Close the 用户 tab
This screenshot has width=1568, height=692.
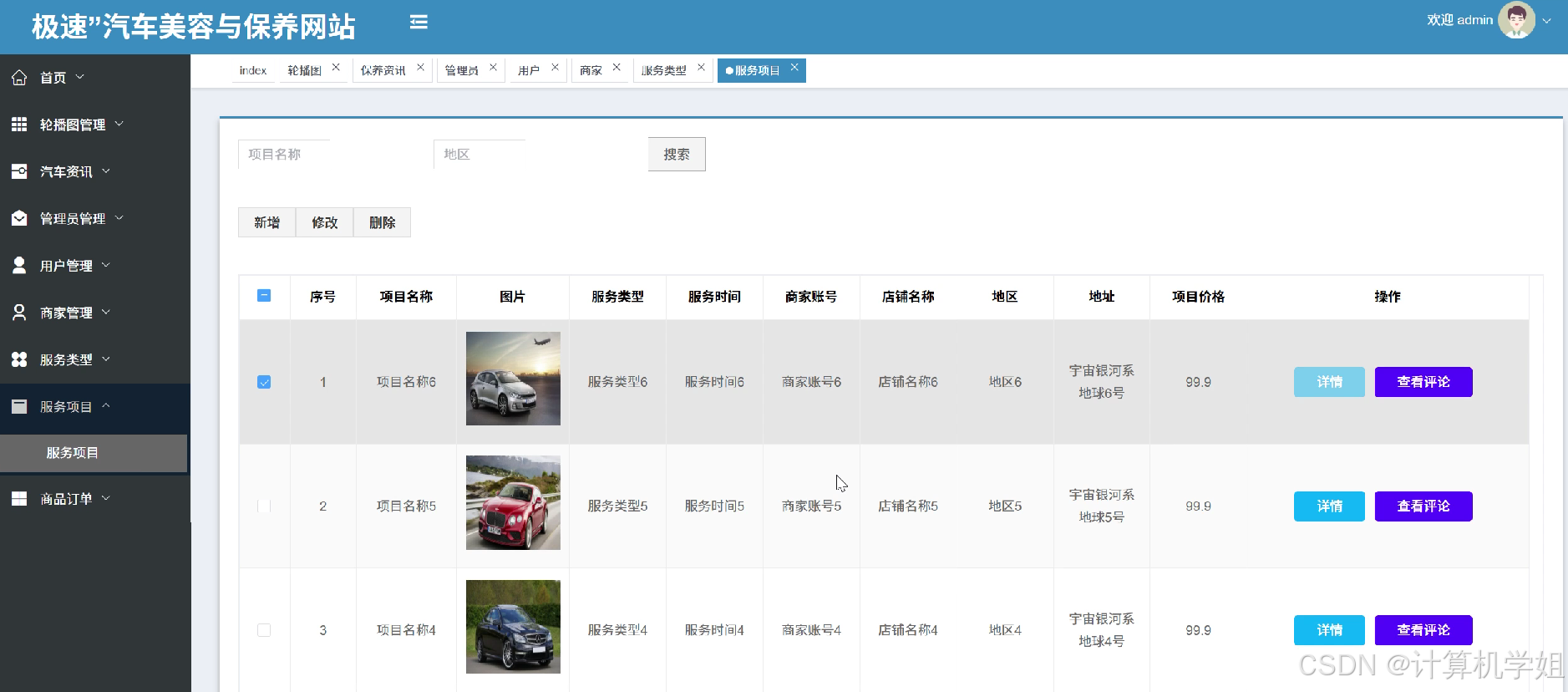coord(555,67)
